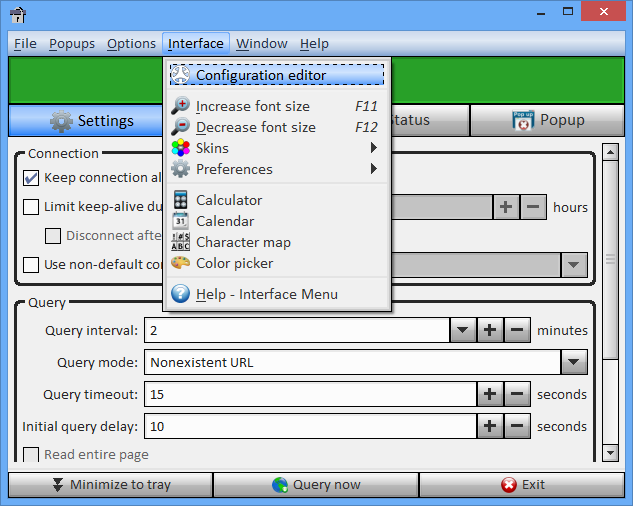This screenshot has height=506, width=633.
Task: Decrease keep-alive hours with minus button
Action: [533, 207]
